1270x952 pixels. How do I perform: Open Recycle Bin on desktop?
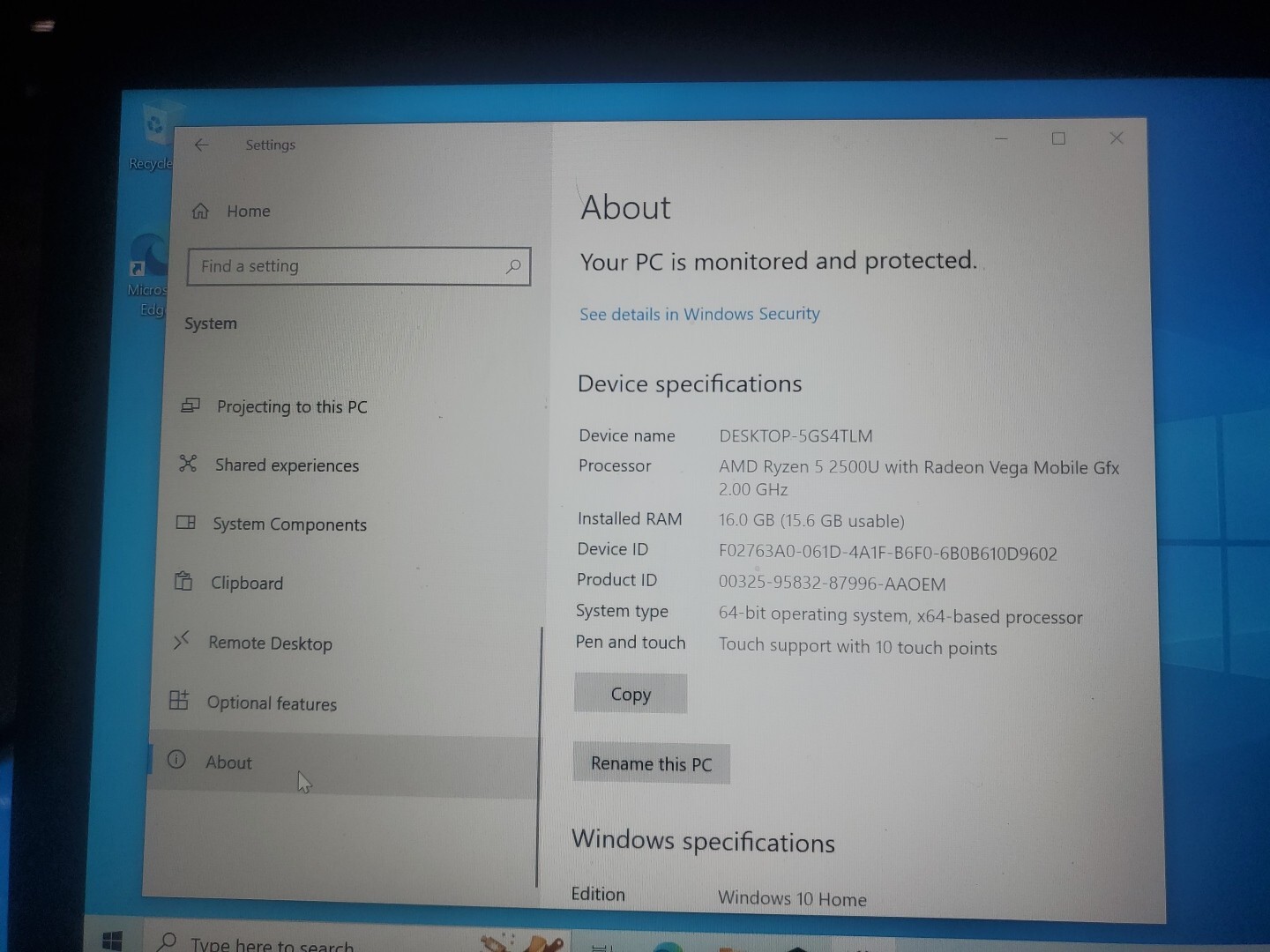[153, 137]
